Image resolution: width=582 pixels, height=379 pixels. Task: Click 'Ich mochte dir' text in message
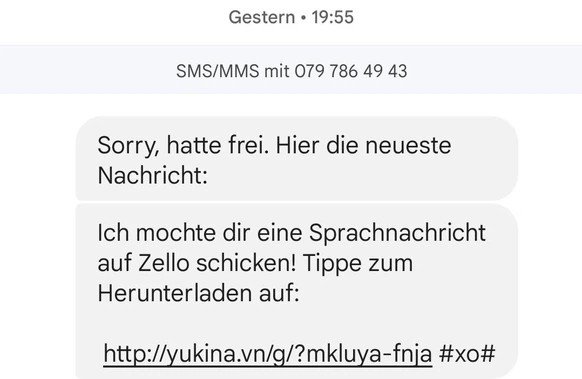pos(168,233)
